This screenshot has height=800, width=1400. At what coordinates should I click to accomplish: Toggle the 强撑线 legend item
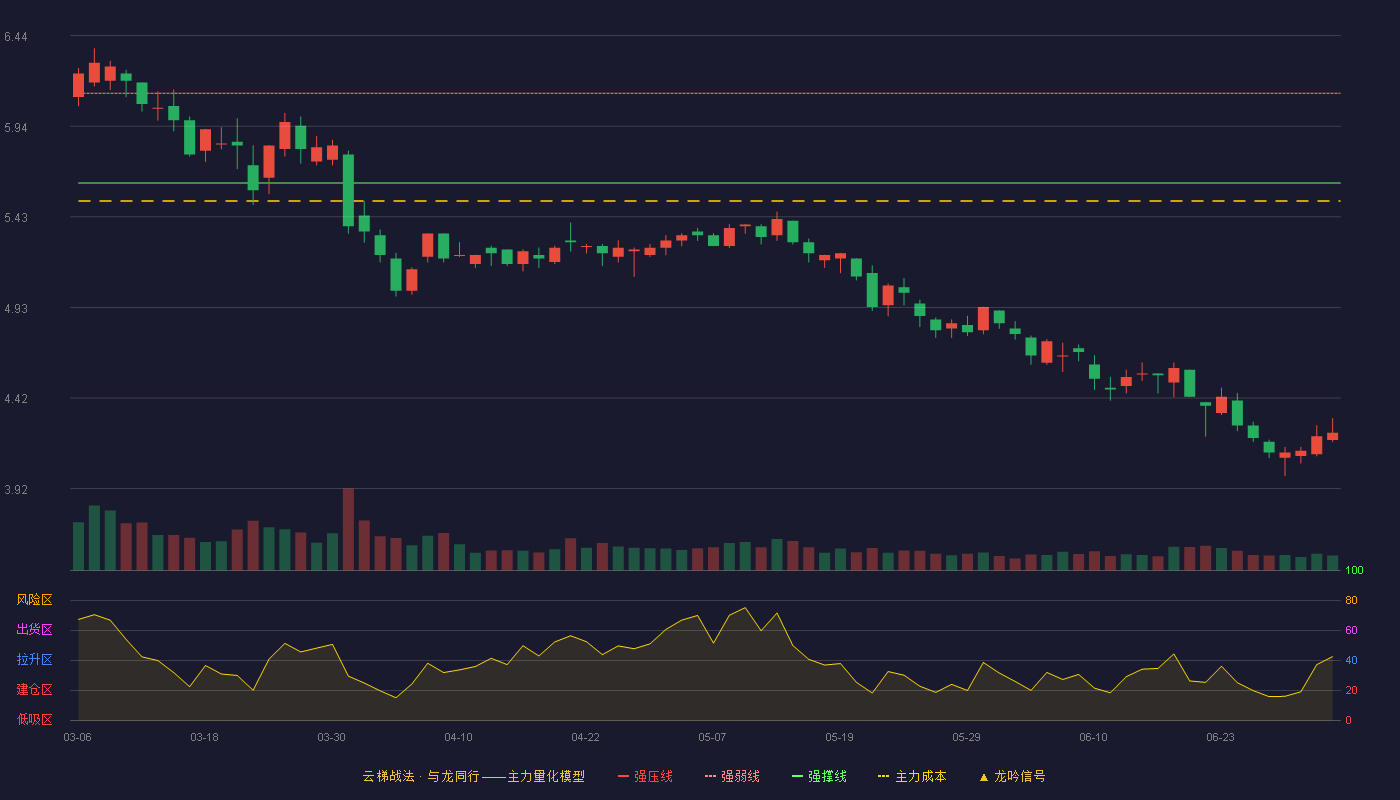[819, 776]
